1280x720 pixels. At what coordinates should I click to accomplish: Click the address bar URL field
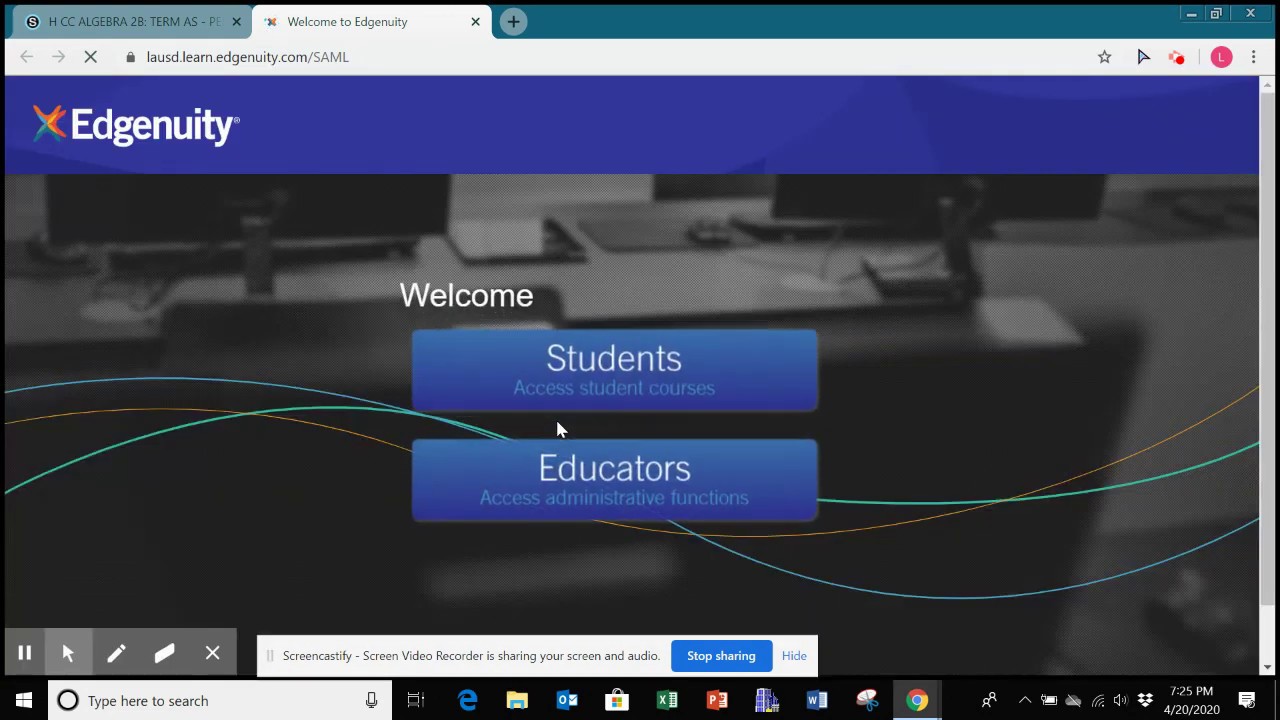pyautogui.click(x=600, y=57)
